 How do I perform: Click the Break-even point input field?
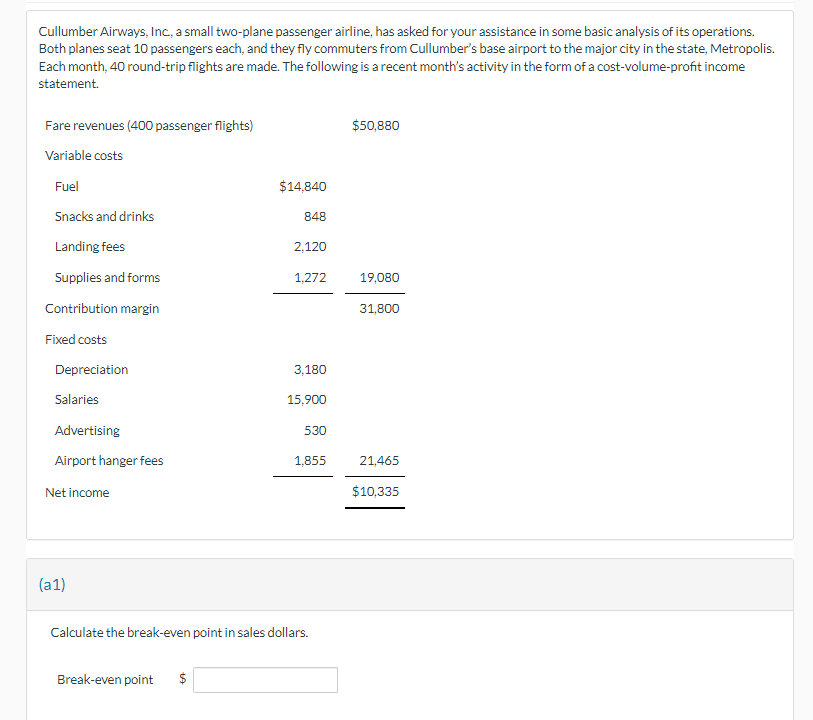(265, 680)
